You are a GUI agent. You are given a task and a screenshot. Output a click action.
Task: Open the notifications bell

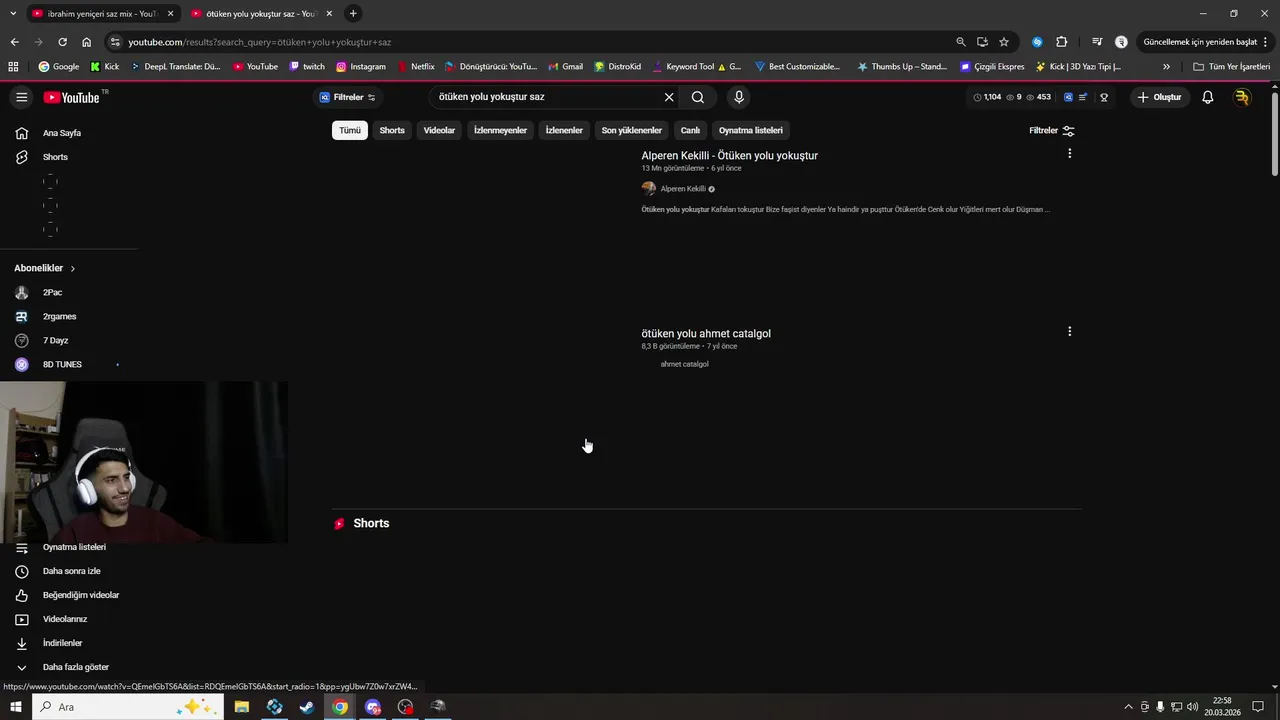point(1208,97)
